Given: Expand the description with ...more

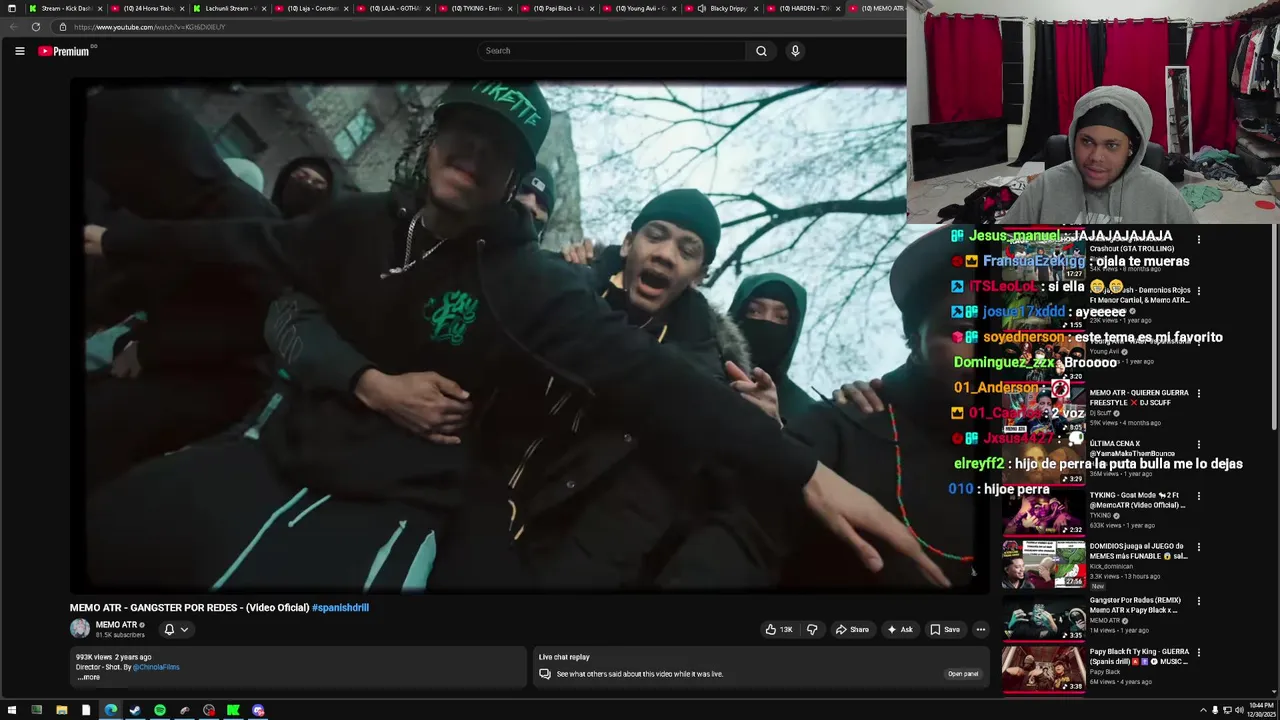Looking at the screenshot, I should tap(89, 677).
